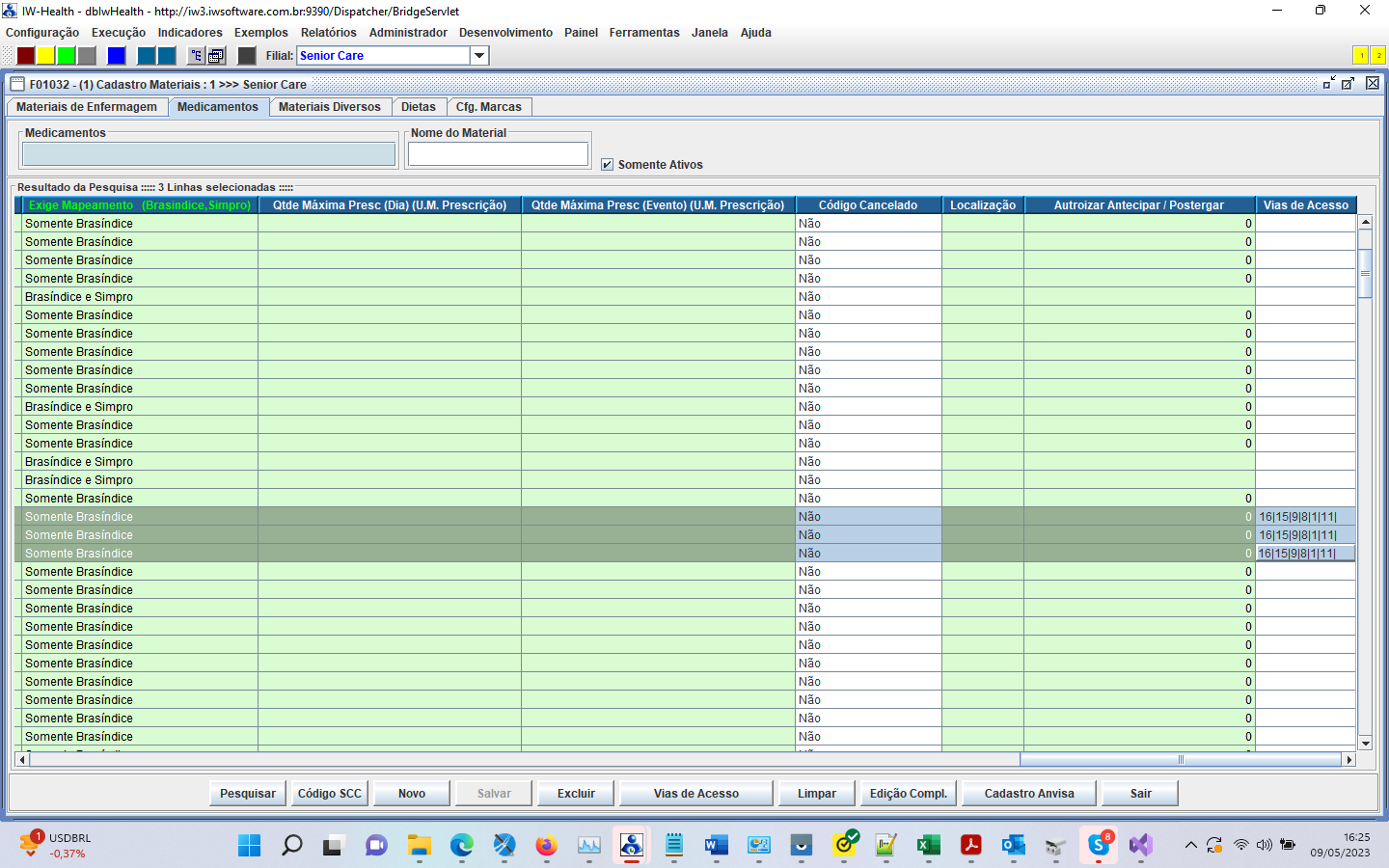Click the Novo button
Viewport: 1389px width, 868px height.
(x=412, y=794)
